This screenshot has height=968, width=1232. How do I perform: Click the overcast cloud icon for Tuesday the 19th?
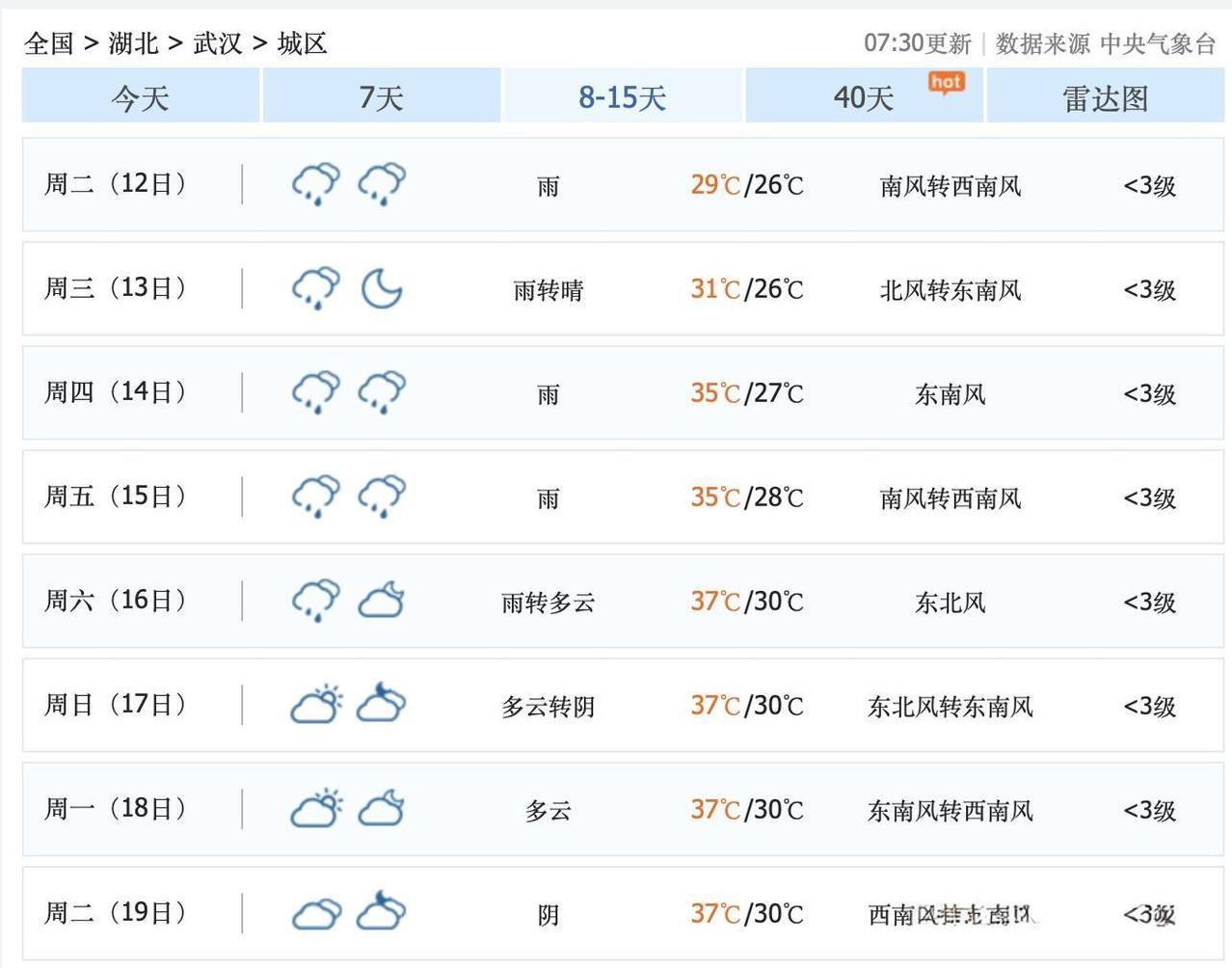pos(316,913)
